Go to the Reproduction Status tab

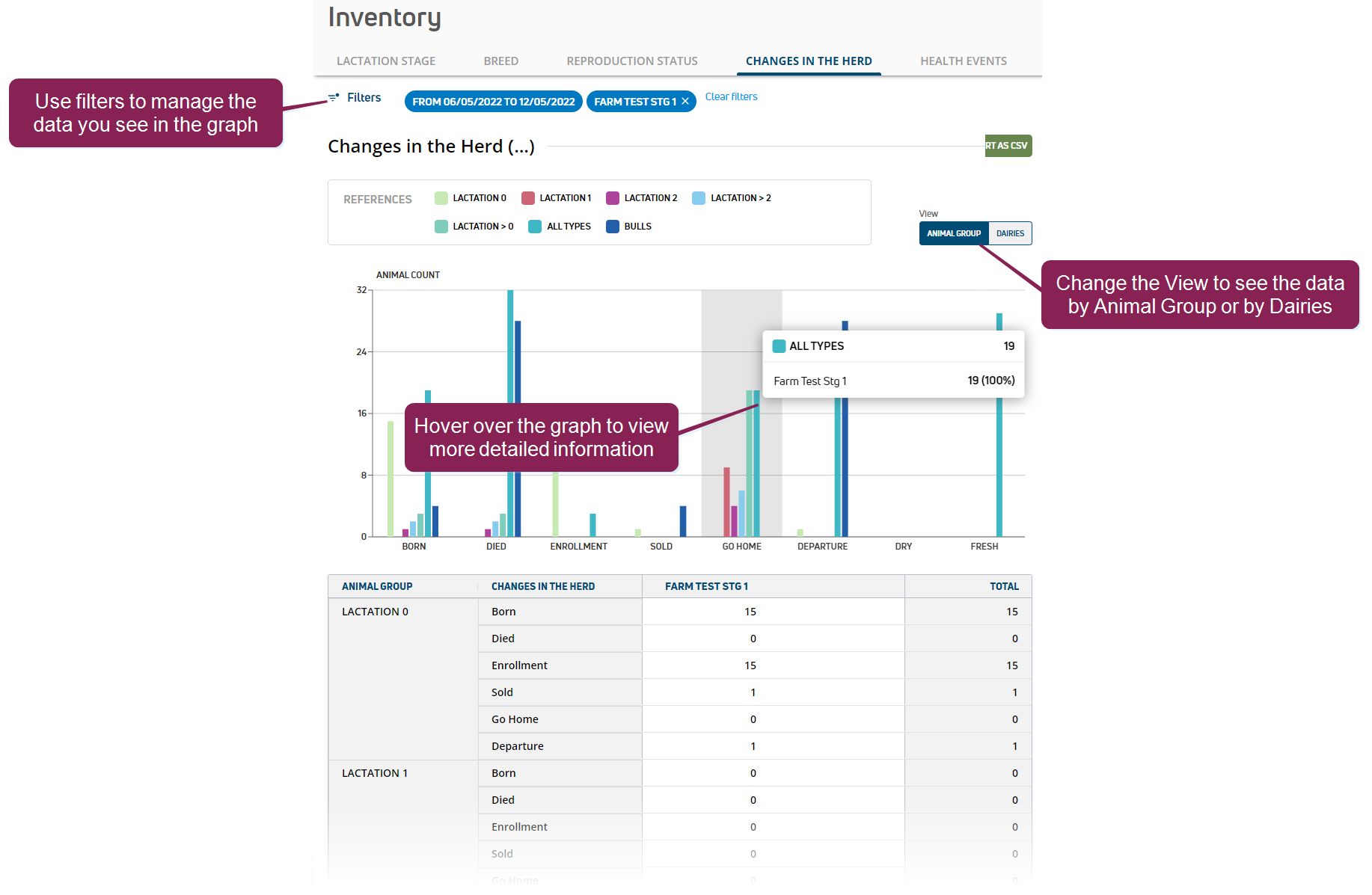[x=632, y=61]
